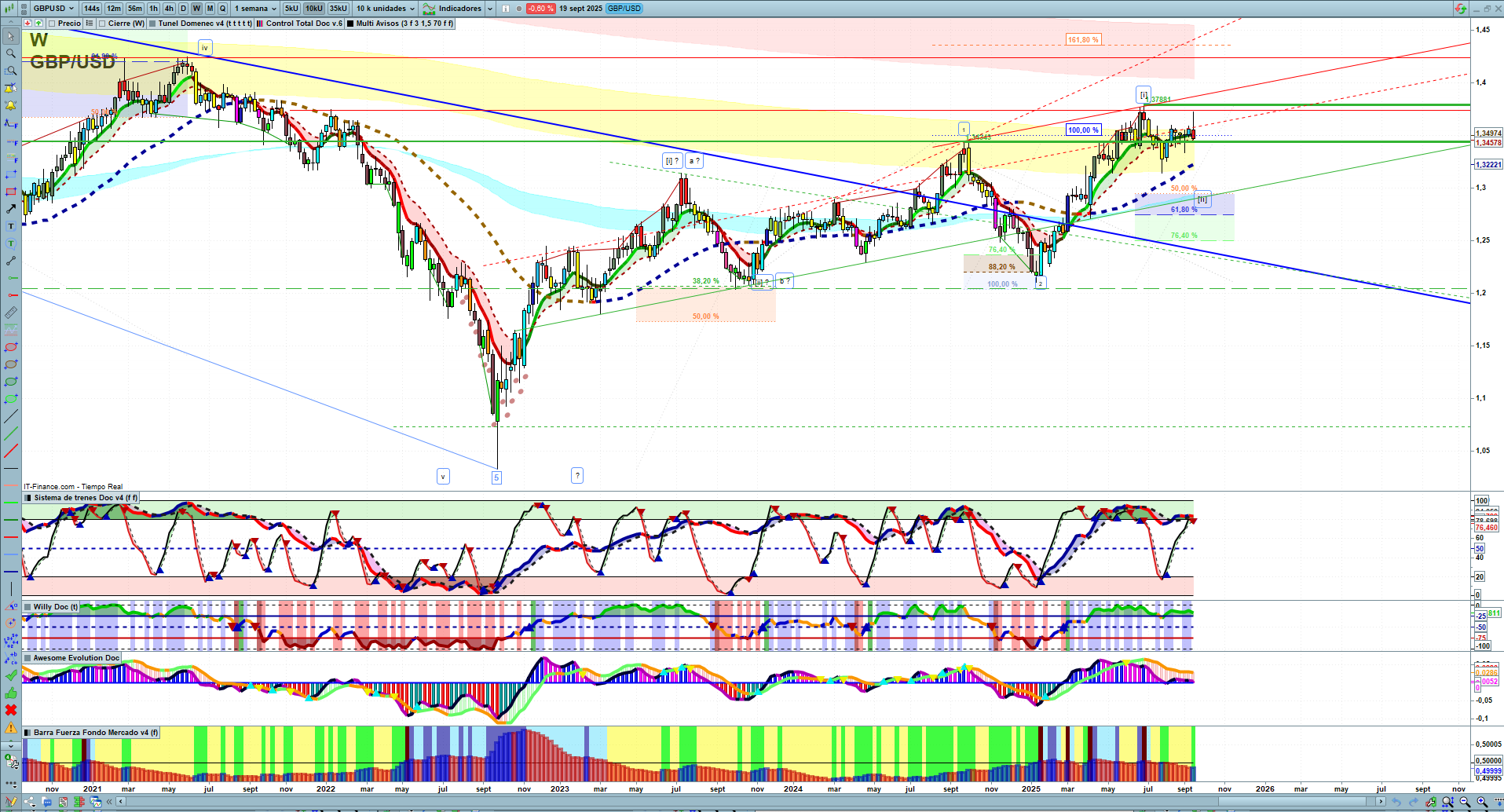Activate the magnifier zoom tool
The height and width of the screenshot is (812, 1504).
tap(11, 53)
